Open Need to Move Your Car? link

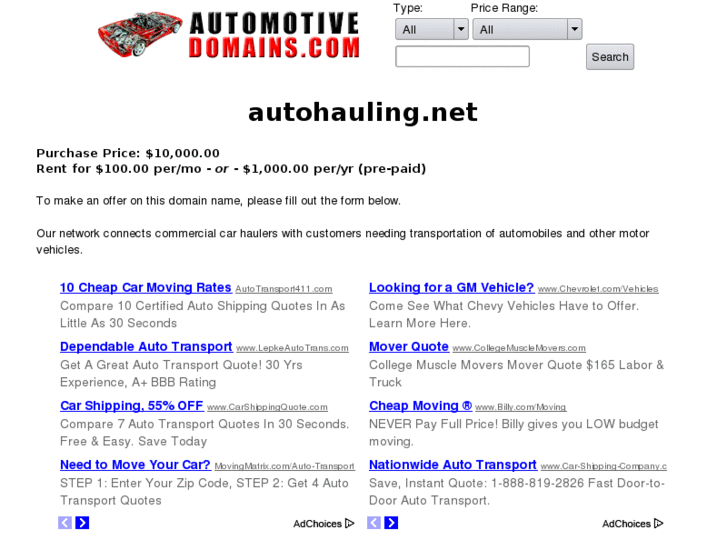(x=135, y=465)
